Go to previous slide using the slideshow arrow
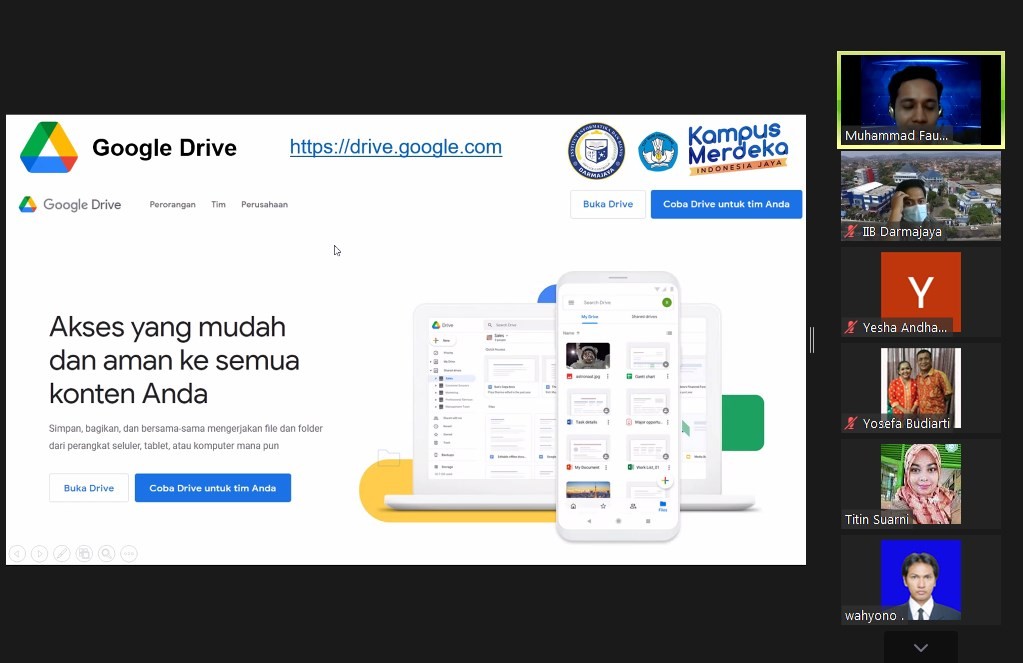Image resolution: width=1023 pixels, height=663 pixels. (x=18, y=553)
